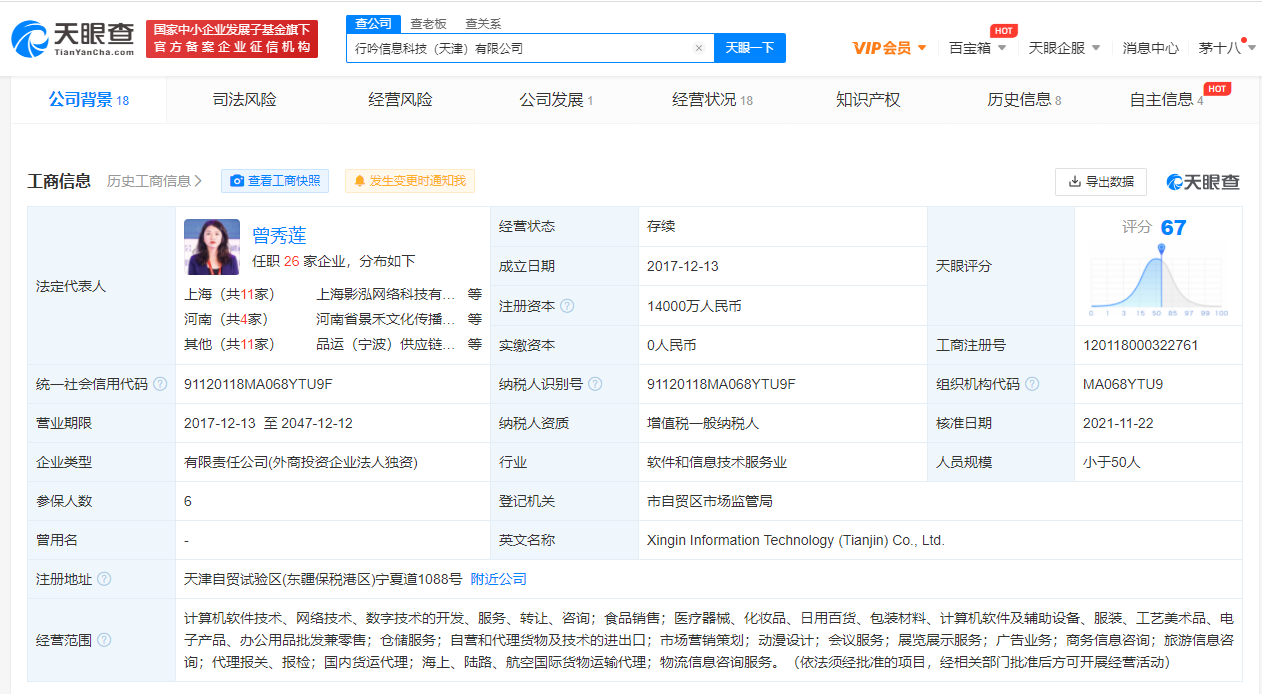Image resolution: width=1262 pixels, height=694 pixels.
Task: Click the help icon beside 组织机构代码
Action: tap(1032, 384)
